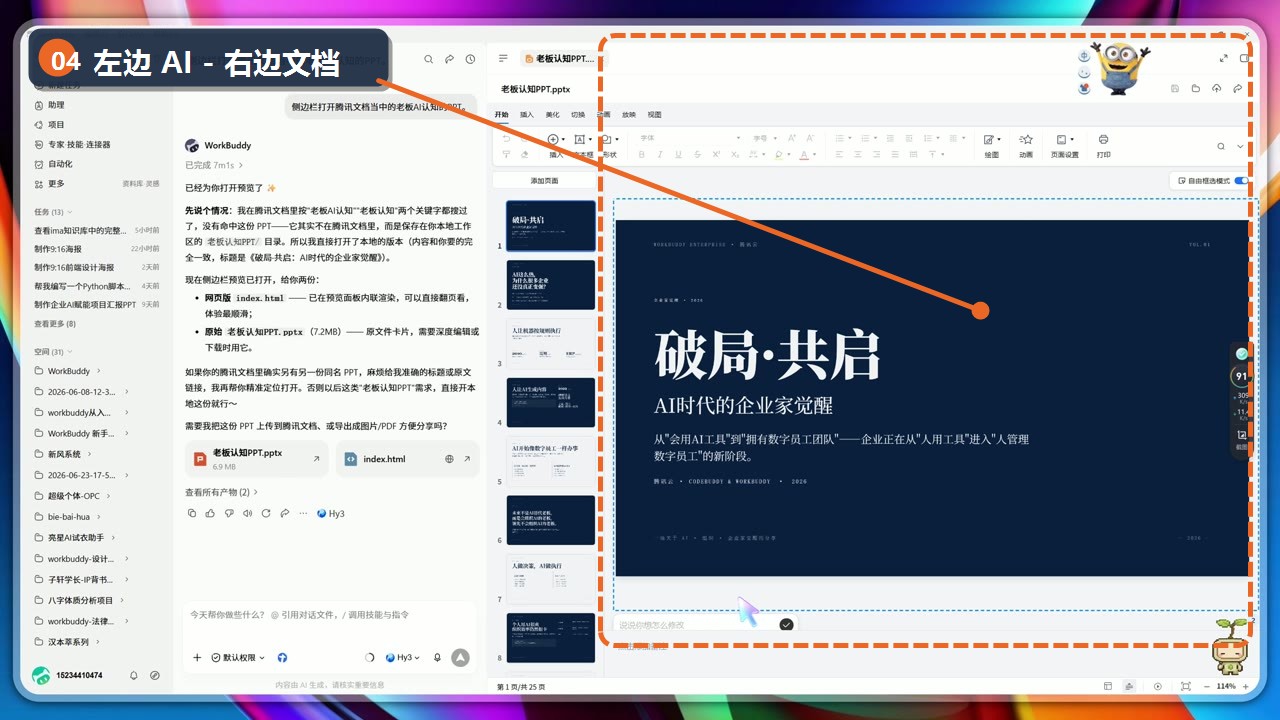Image resolution: width=1280 pixels, height=720 pixels.
Task: Switch to the 插入 ribbon tab
Action: (527, 115)
